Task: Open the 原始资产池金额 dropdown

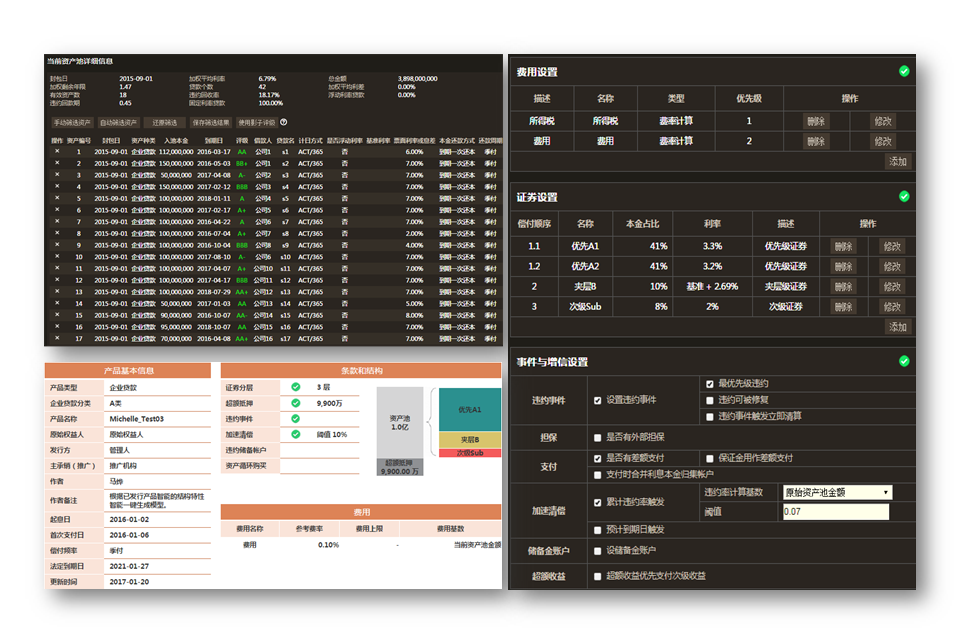Action: [837, 492]
